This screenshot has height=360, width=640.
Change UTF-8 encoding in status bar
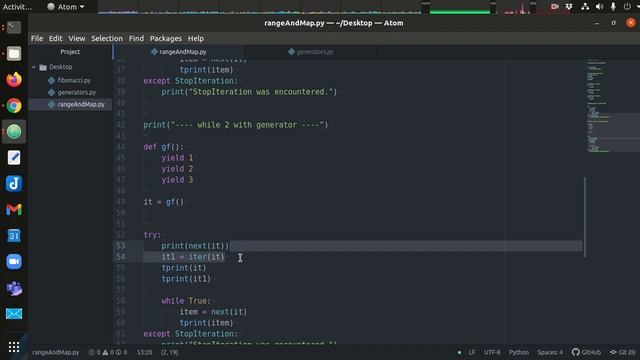tap(492, 352)
